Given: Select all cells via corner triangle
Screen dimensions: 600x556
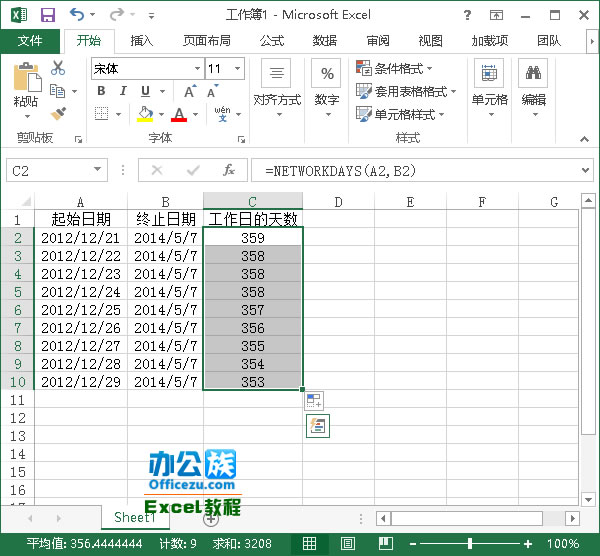Looking at the screenshot, I should [x=25, y=201].
